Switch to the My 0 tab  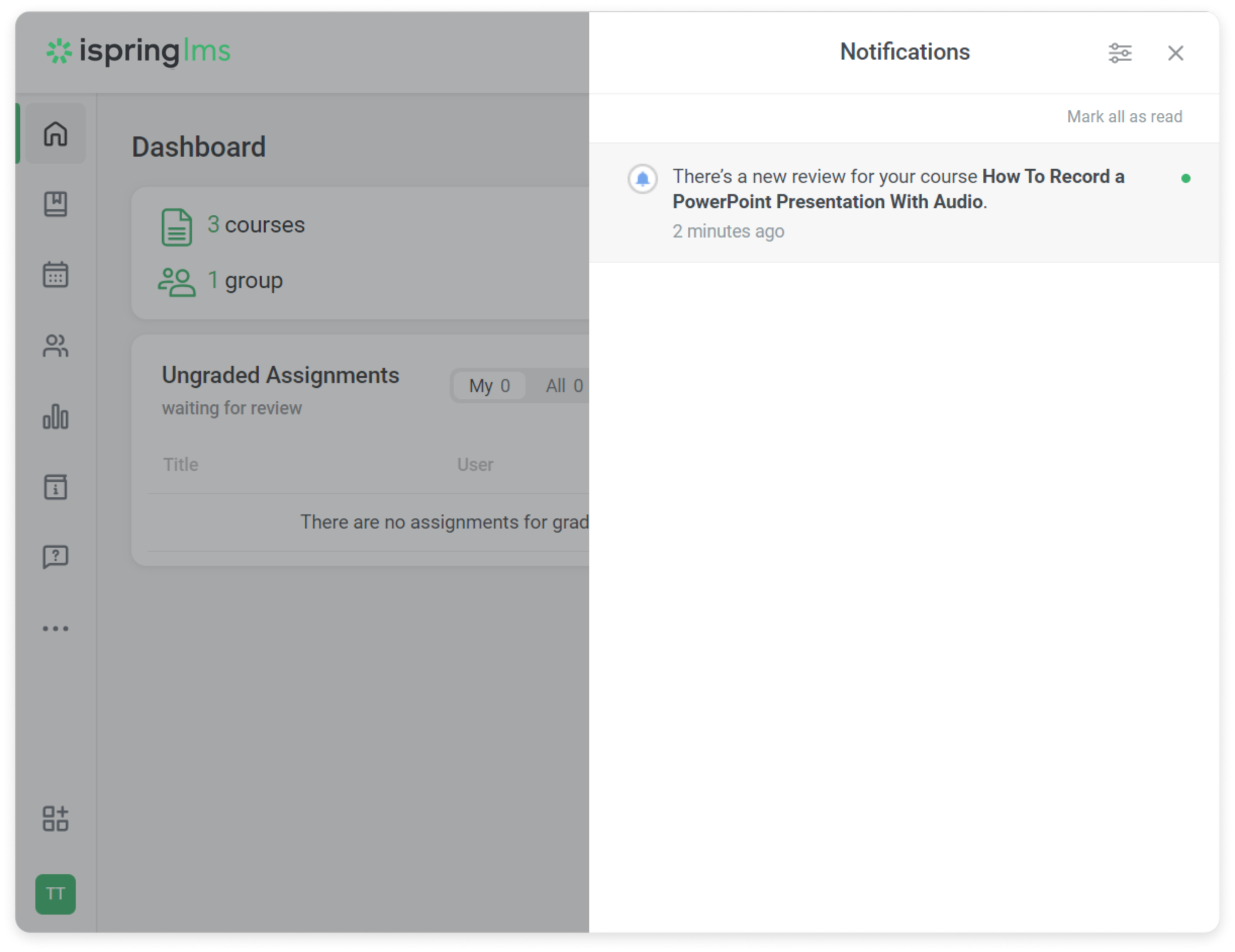click(489, 386)
